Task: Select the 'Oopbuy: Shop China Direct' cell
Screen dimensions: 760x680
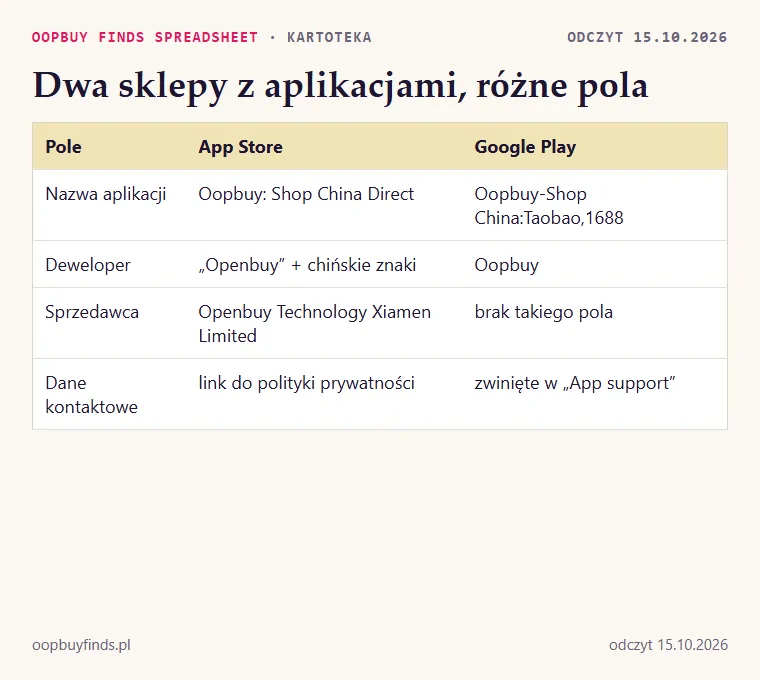Action: pyautogui.click(x=306, y=194)
